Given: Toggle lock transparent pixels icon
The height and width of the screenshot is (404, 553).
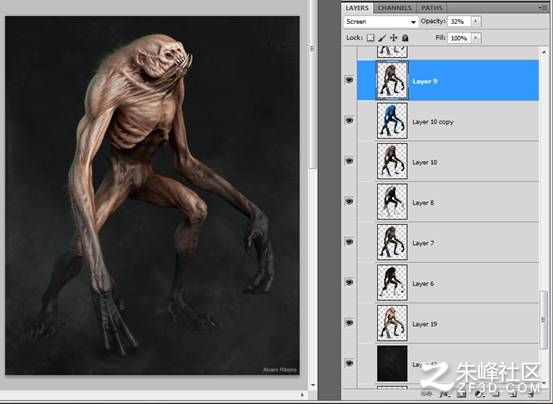Looking at the screenshot, I should (x=370, y=38).
